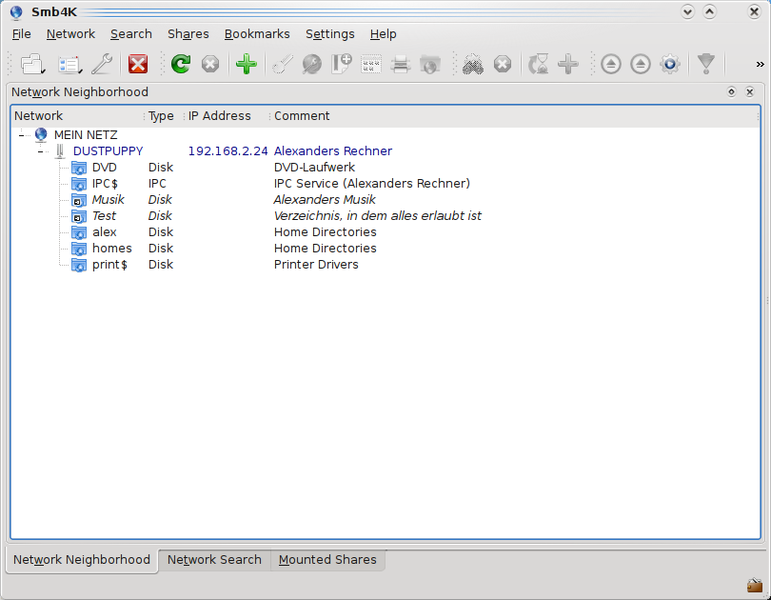
Task: Select the Network Neighborhood tab
Action: [x=82, y=560]
